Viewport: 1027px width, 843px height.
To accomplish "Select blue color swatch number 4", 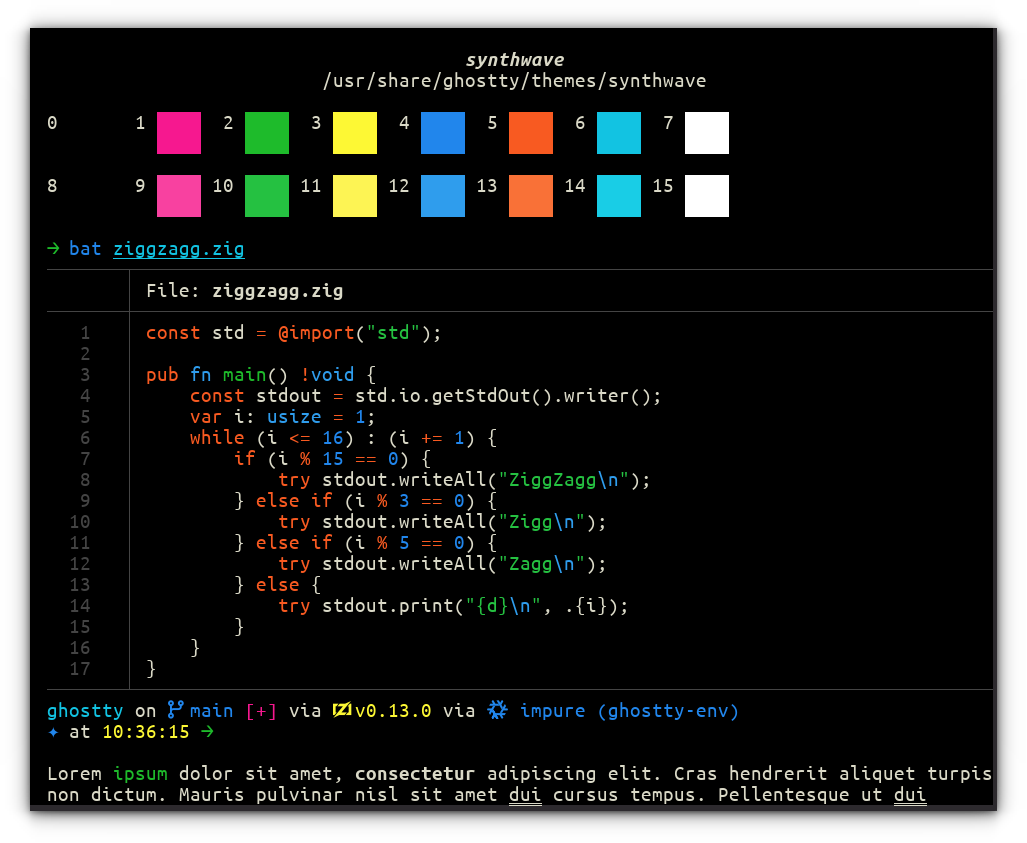I will coord(442,133).
